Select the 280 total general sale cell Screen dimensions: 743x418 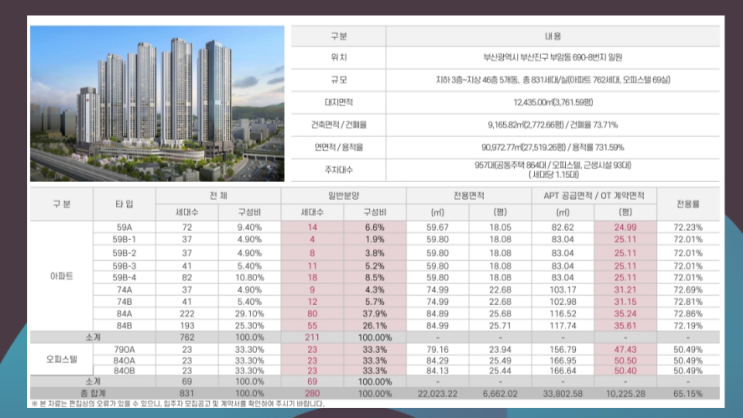click(x=312, y=393)
